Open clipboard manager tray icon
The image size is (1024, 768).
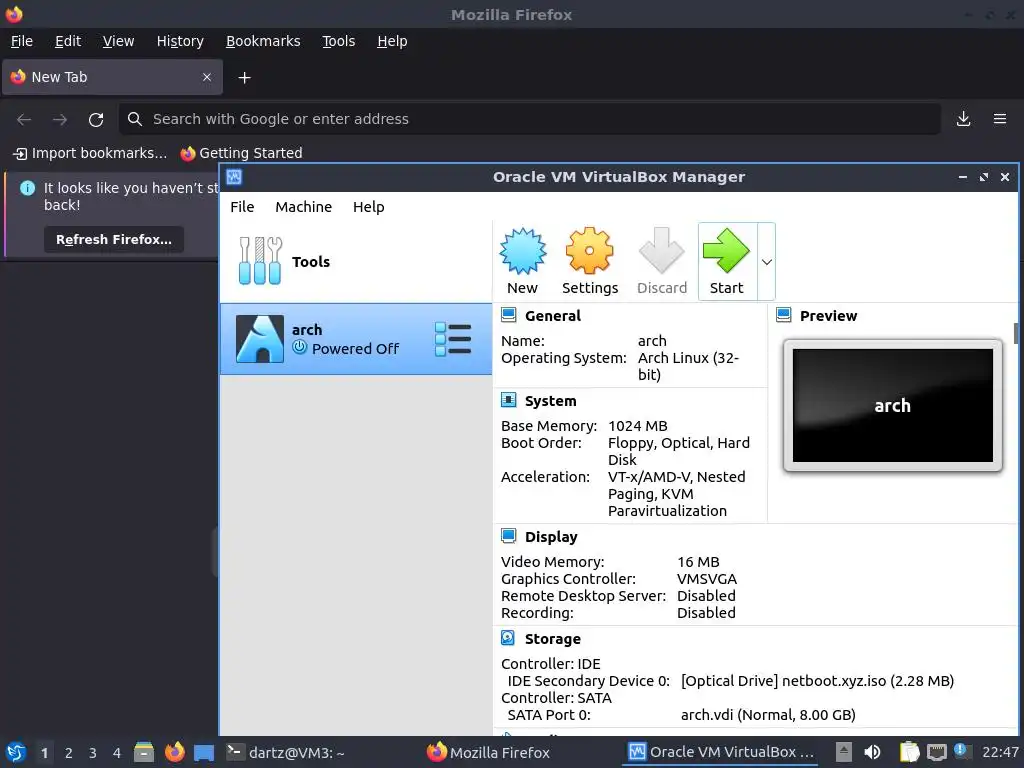pos(909,752)
